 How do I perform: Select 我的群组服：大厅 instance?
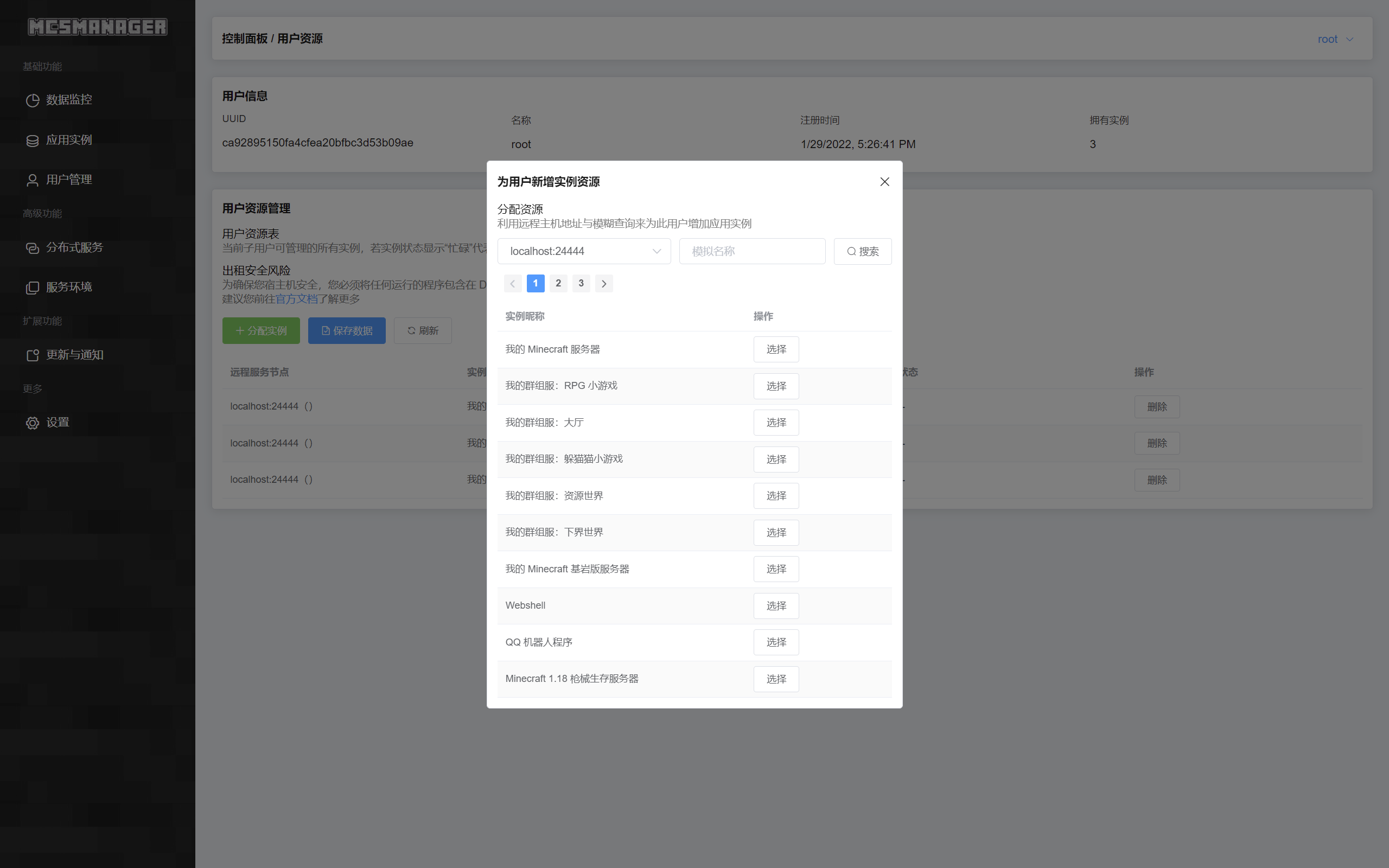coord(775,423)
